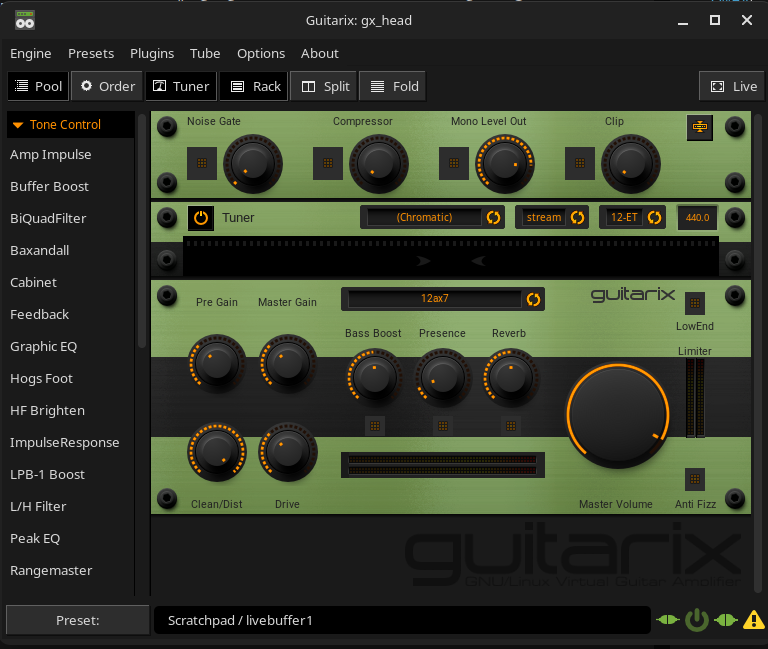This screenshot has width=768, height=649.
Task: Click the right engine output connection icon
Action: point(726,620)
